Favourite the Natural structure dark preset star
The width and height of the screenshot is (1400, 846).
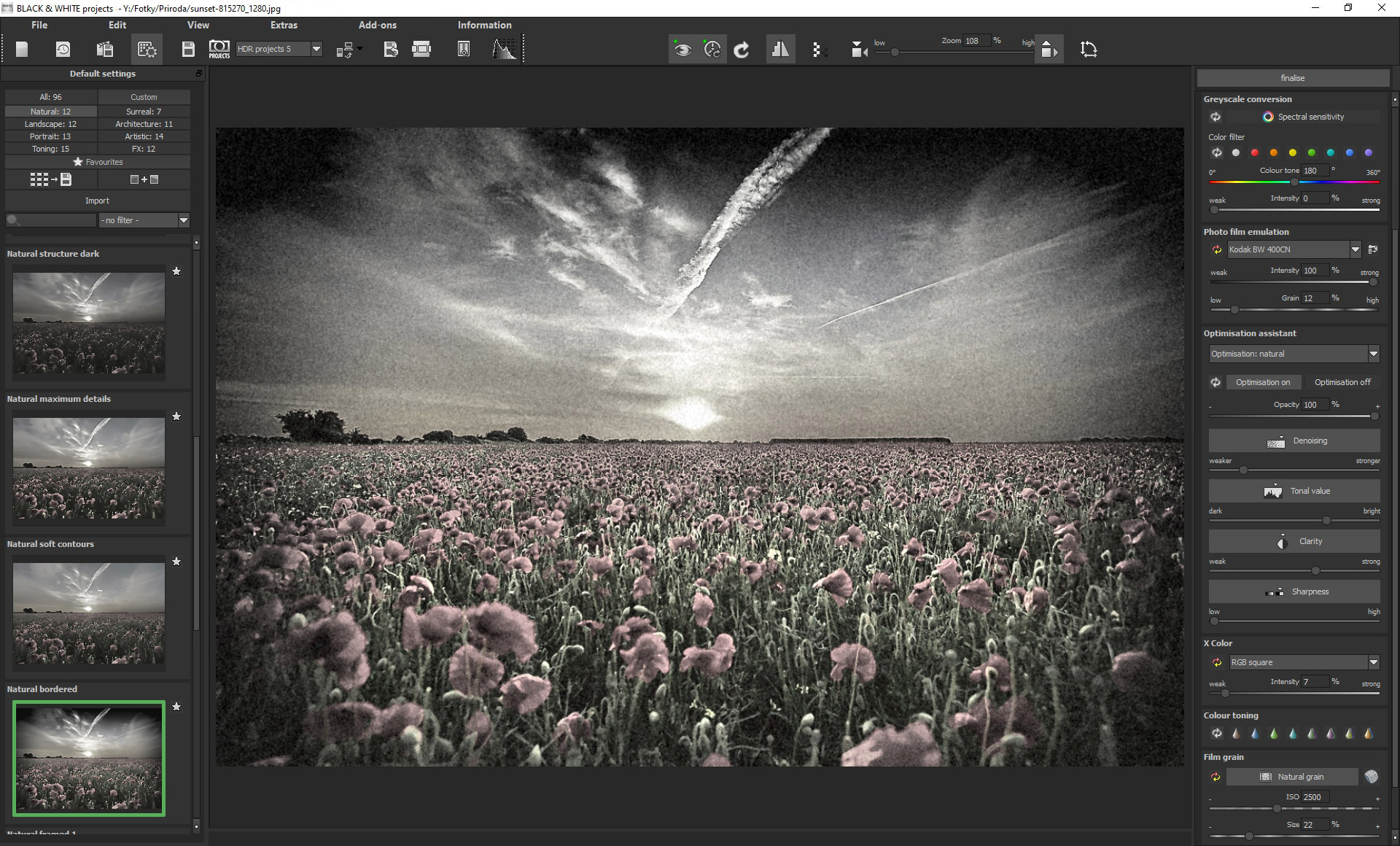(x=176, y=271)
